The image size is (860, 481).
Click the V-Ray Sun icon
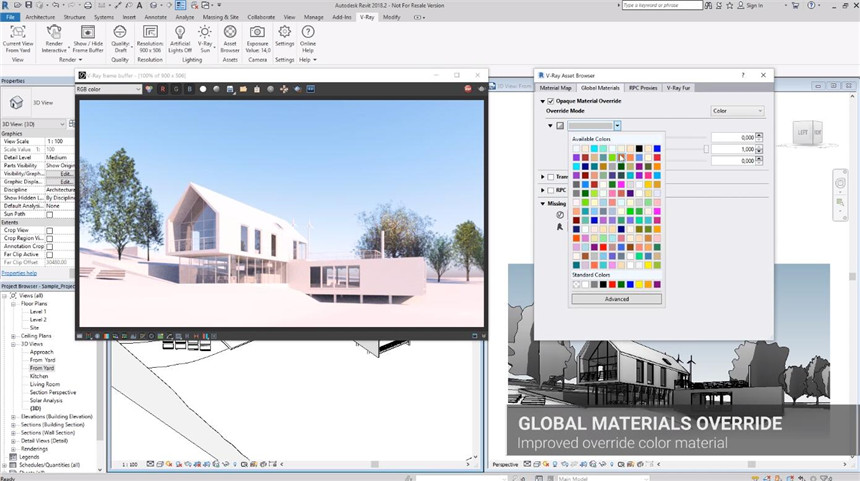point(205,31)
